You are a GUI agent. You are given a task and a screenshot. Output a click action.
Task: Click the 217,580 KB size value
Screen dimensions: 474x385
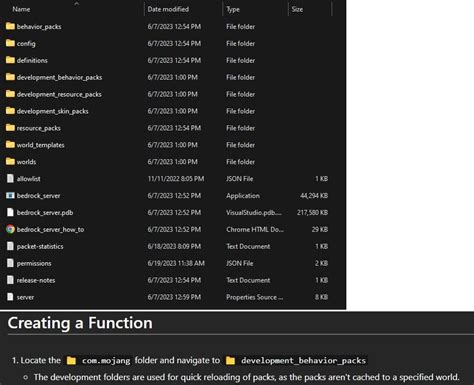312,212
